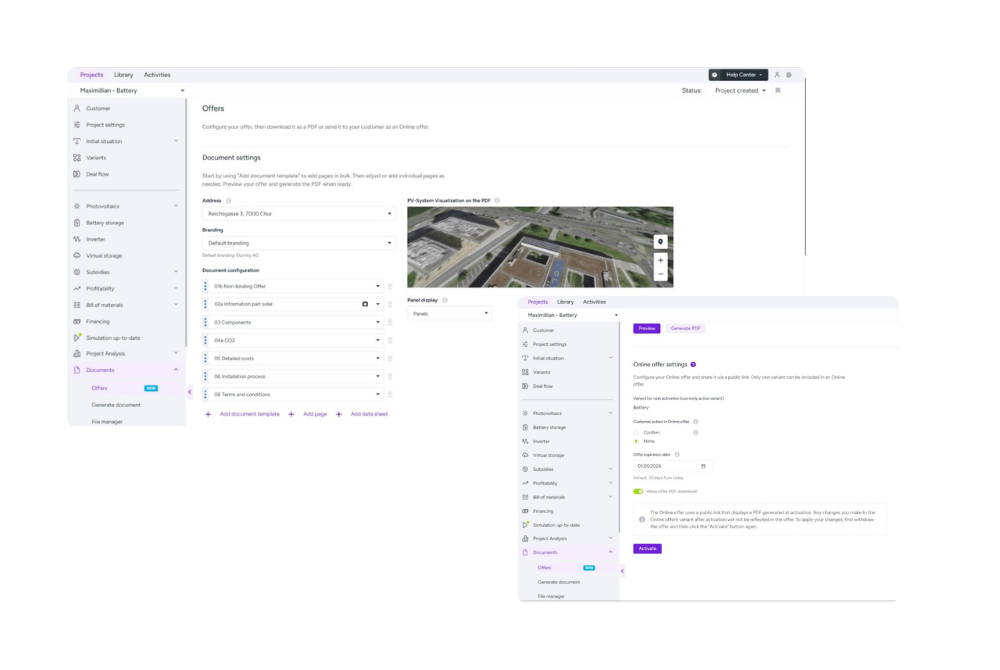This screenshot has height=670, width=1000.
Task: Click the 3D PV-system visualization map
Action: point(540,247)
